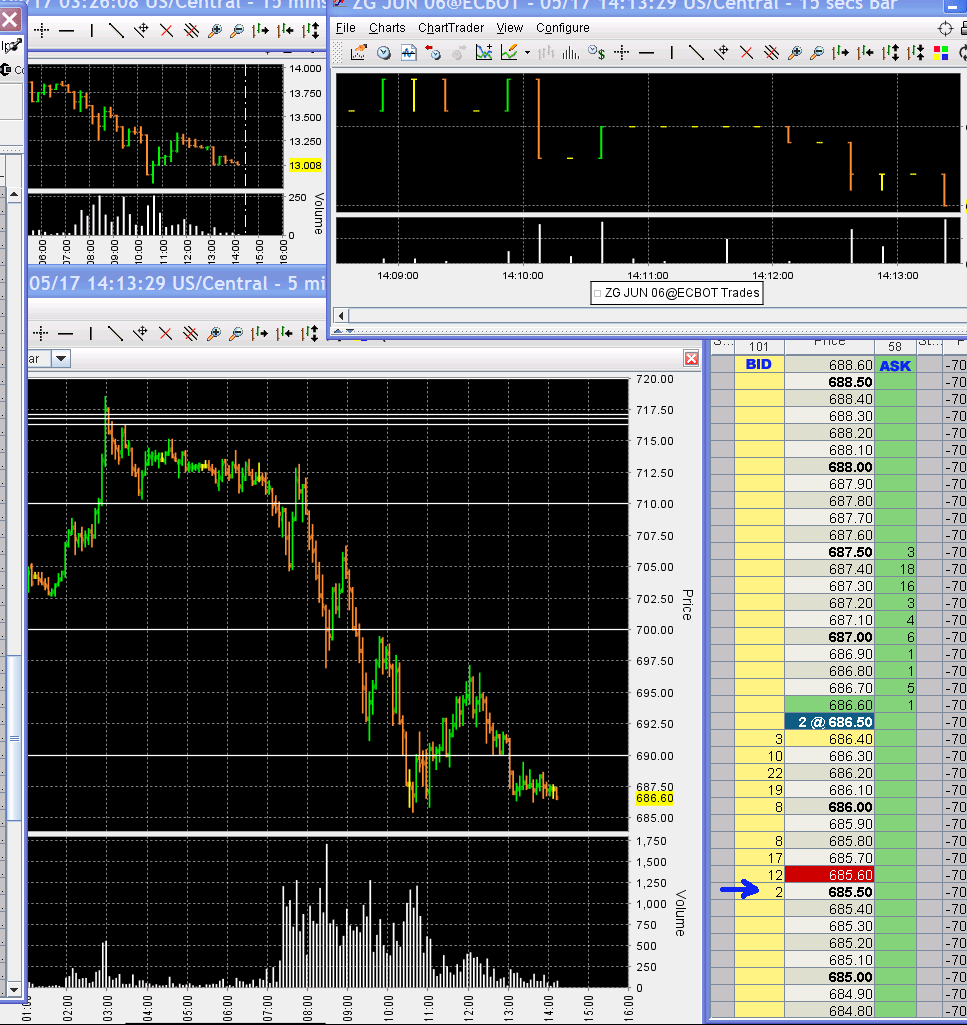Click the edit chart parameters icon in 15 secs window
This screenshot has width=967, height=1025.
click(x=358, y=53)
